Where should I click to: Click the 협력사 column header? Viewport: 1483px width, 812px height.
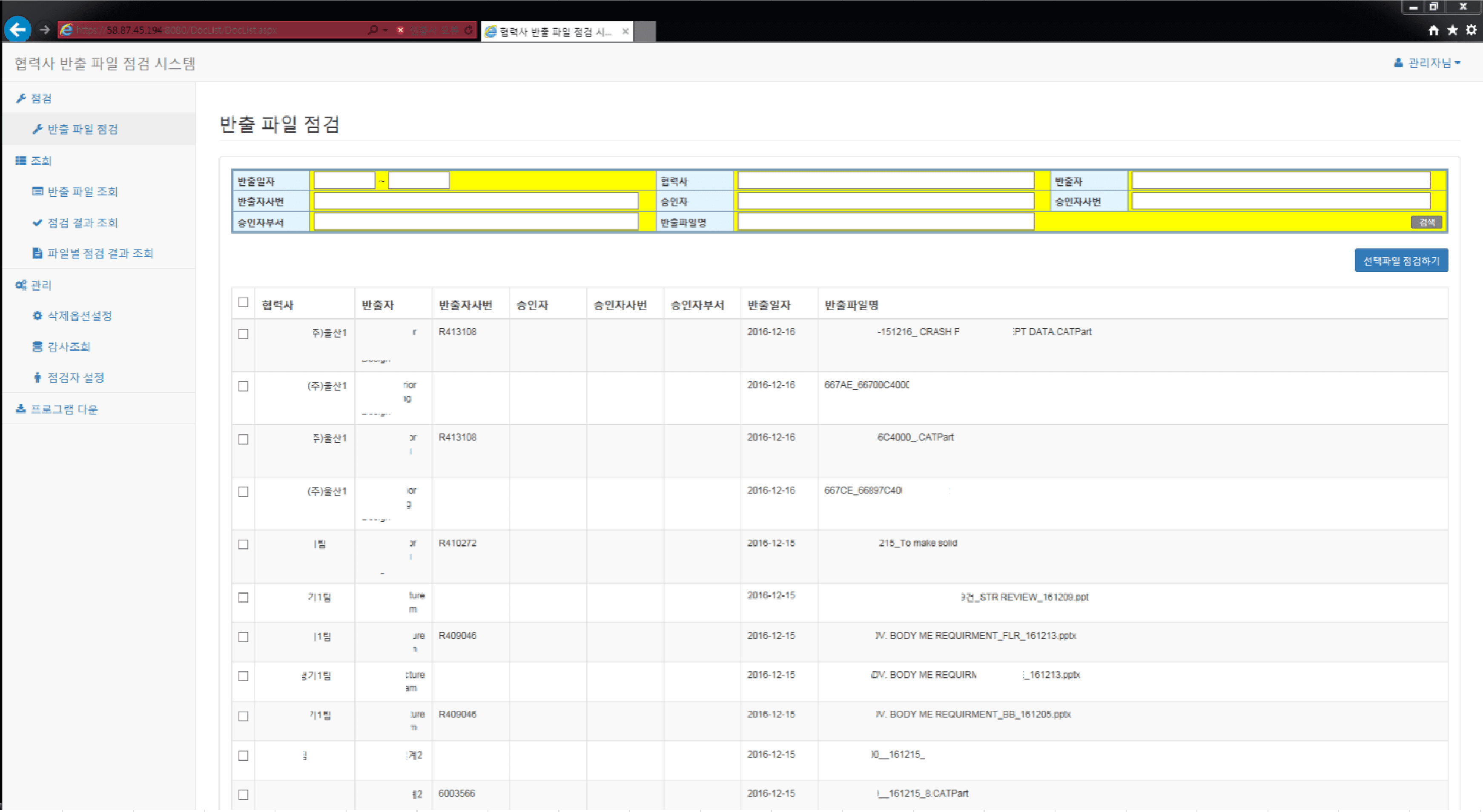coord(278,305)
